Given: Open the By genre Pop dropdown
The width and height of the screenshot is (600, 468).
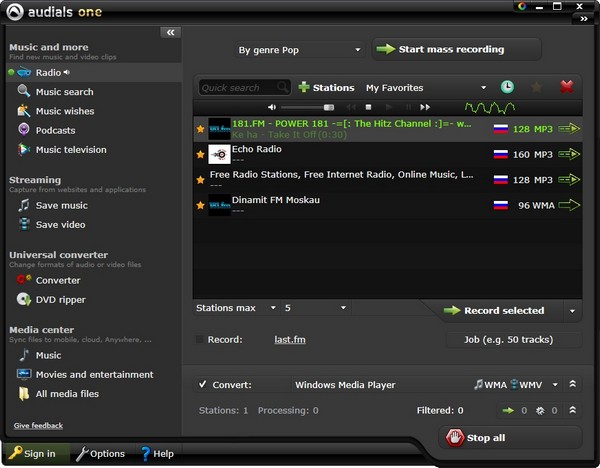Looking at the screenshot, I should coord(299,50).
